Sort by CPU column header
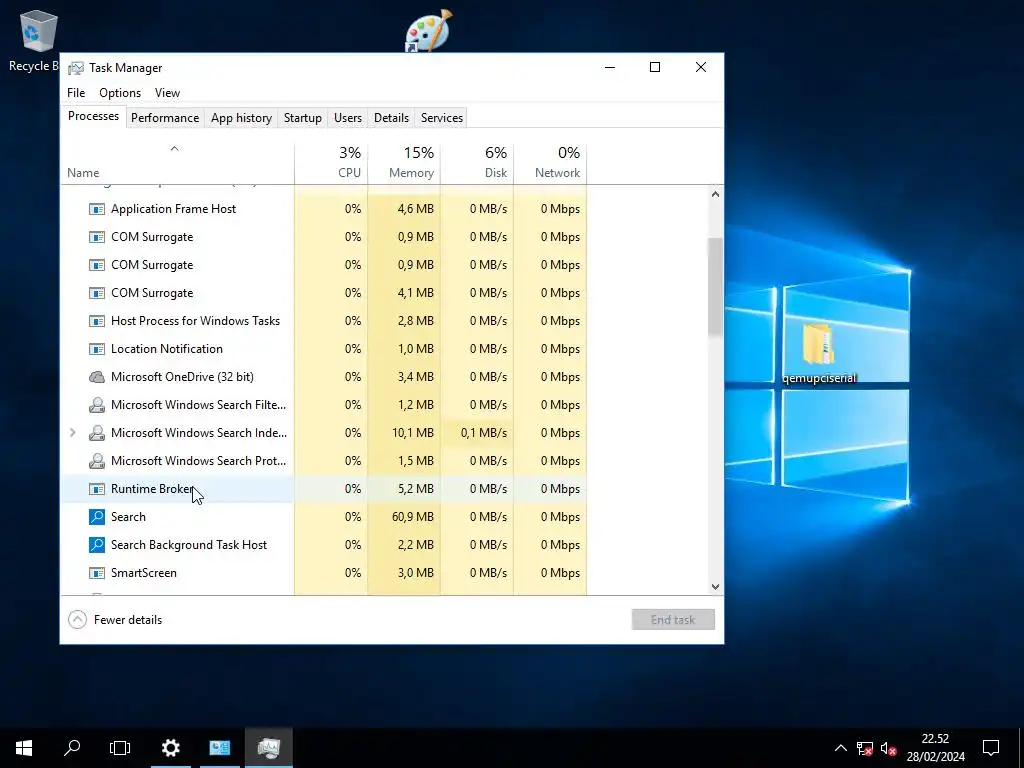The width and height of the screenshot is (1024, 768). click(331, 162)
